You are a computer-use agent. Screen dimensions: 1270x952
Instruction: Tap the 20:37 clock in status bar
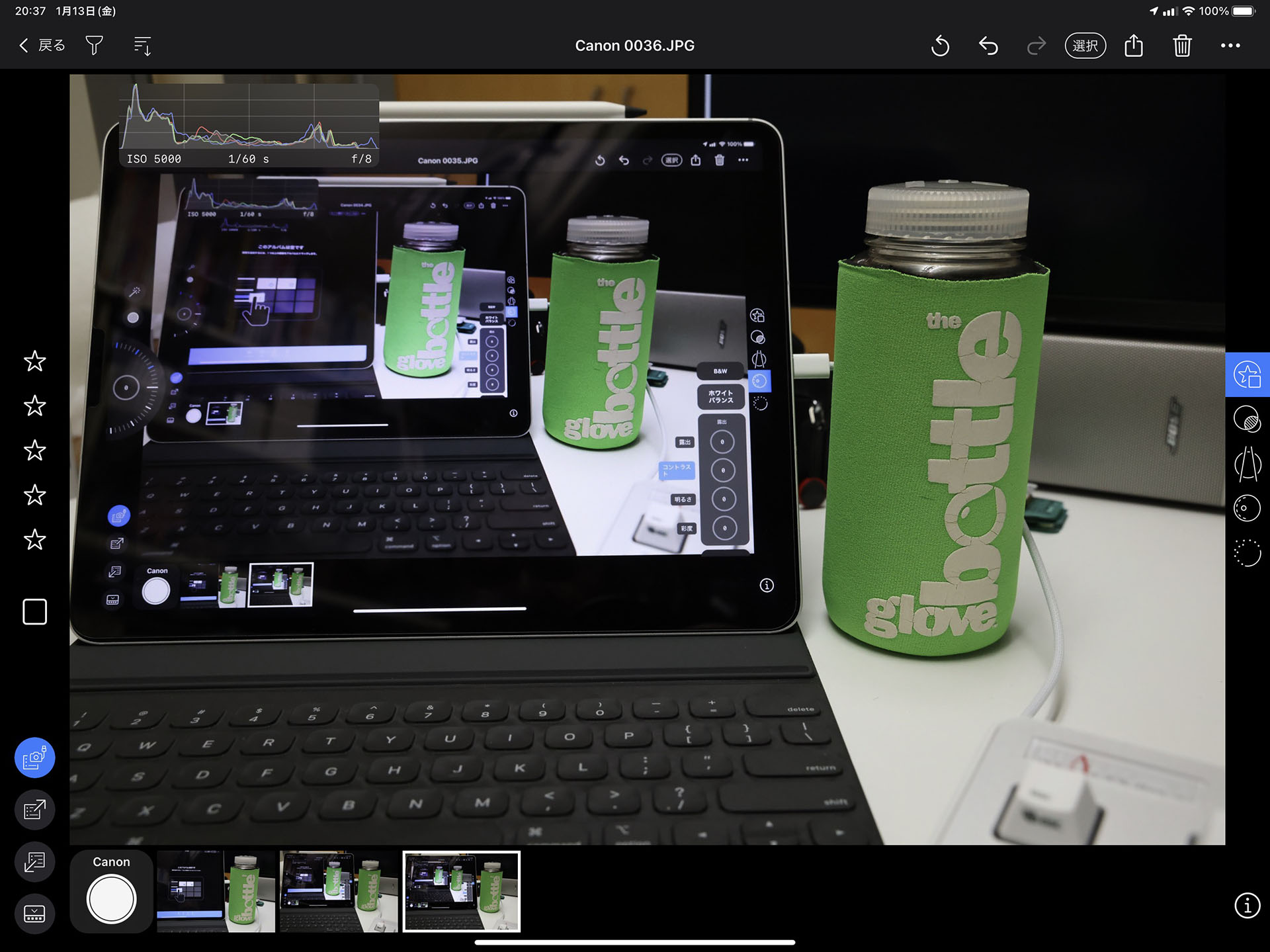click(x=30, y=11)
